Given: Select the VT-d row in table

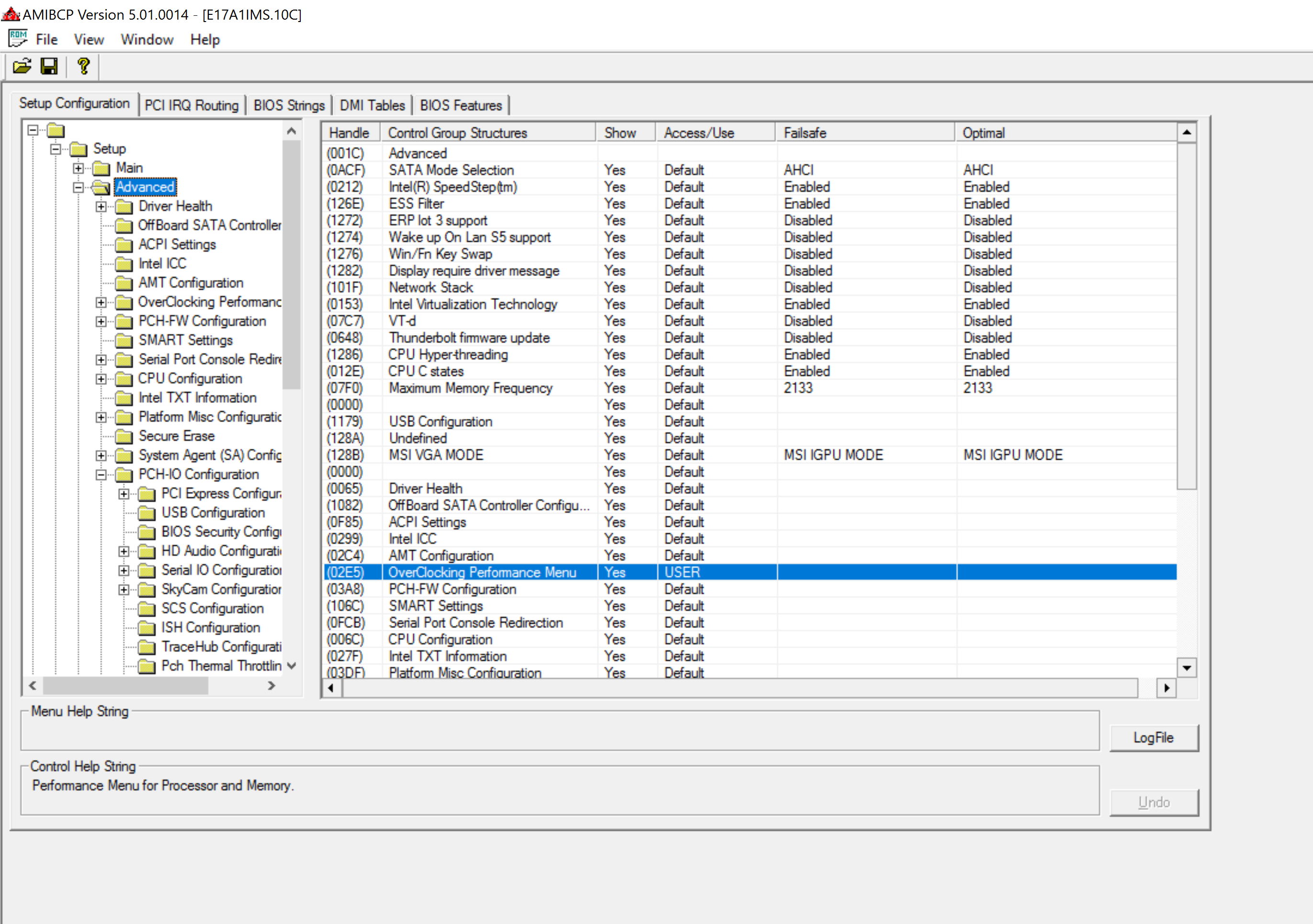Looking at the screenshot, I should point(403,321).
